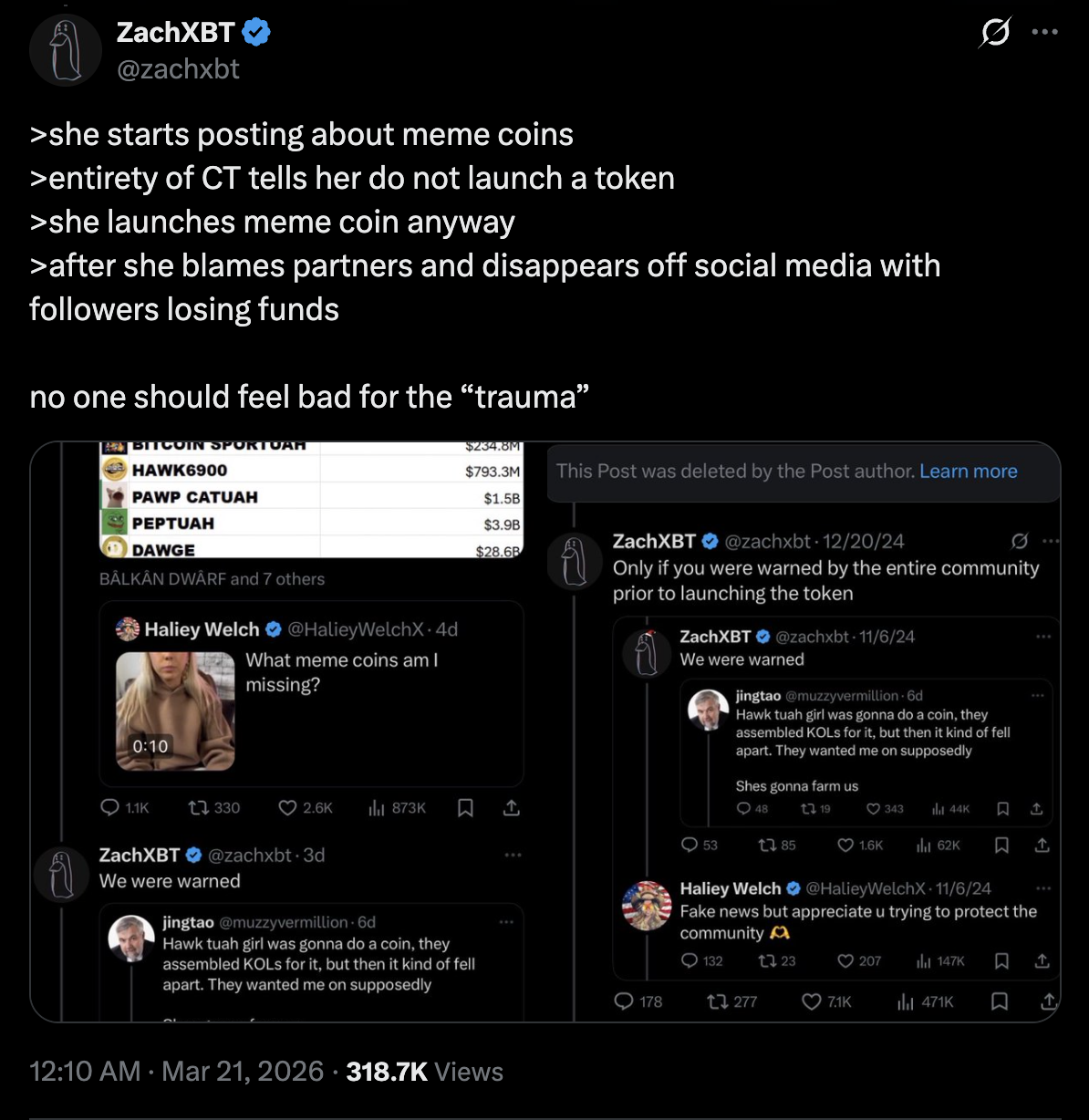Screen dimensions: 1089x1120
Task: Open the share menu on Haliey Welch's video post
Action: coord(512,808)
